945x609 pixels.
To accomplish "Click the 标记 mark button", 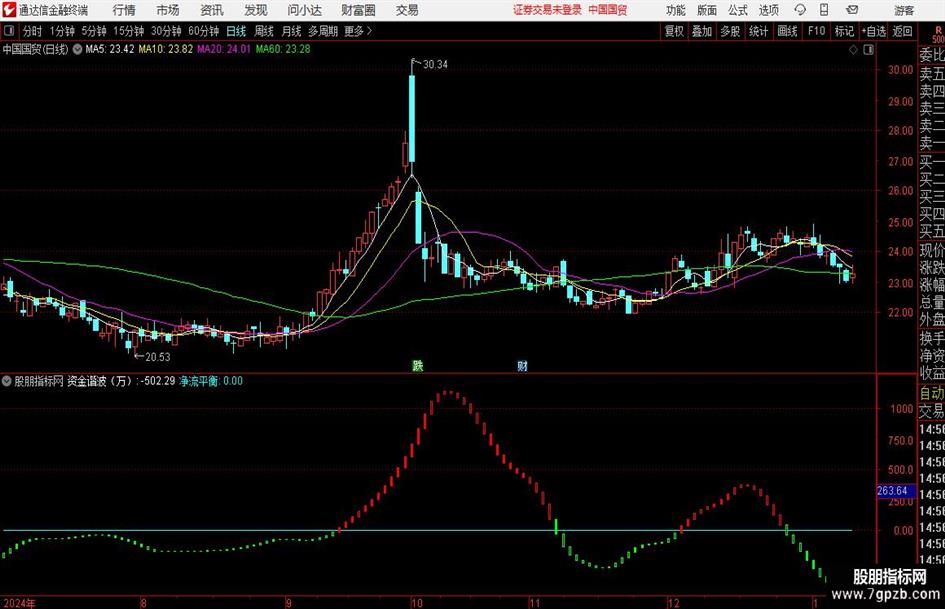I will pos(844,31).
